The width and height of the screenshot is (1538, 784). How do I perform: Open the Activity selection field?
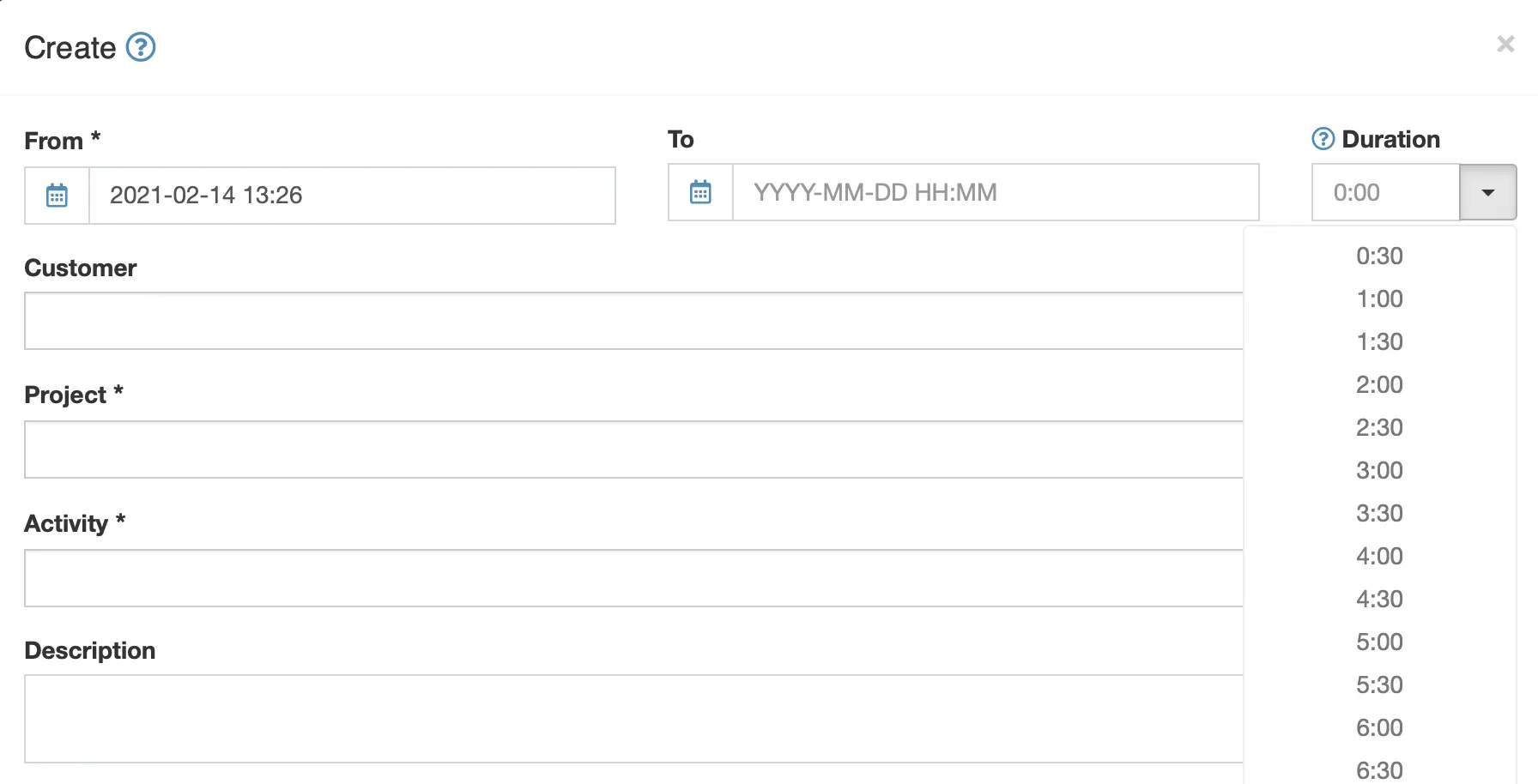tap(633, 578)
